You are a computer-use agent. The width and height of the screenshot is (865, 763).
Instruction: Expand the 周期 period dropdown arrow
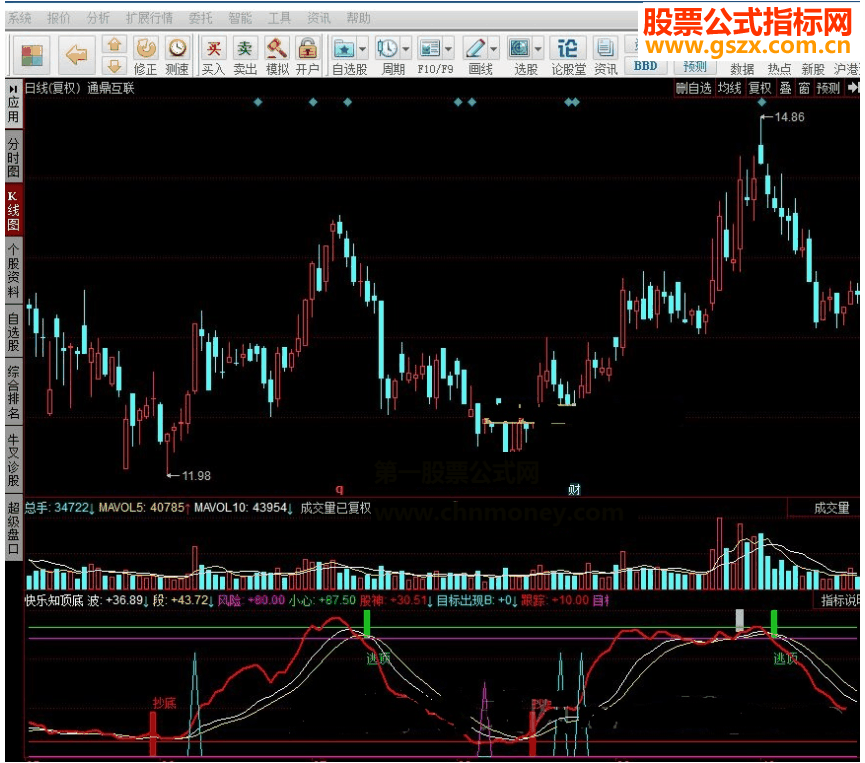406,47
